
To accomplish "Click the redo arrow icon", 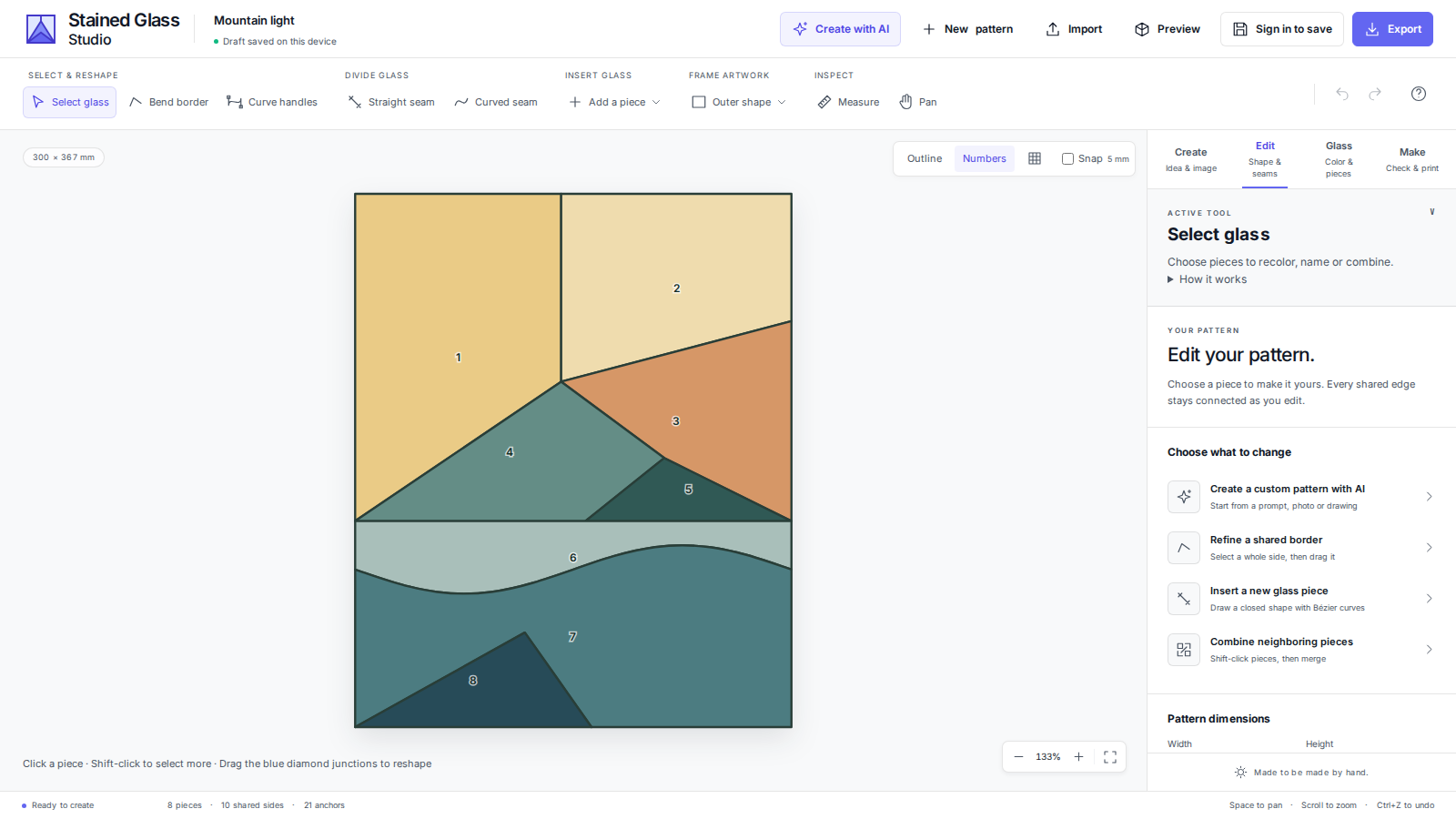I will [x=1375, y=94].
